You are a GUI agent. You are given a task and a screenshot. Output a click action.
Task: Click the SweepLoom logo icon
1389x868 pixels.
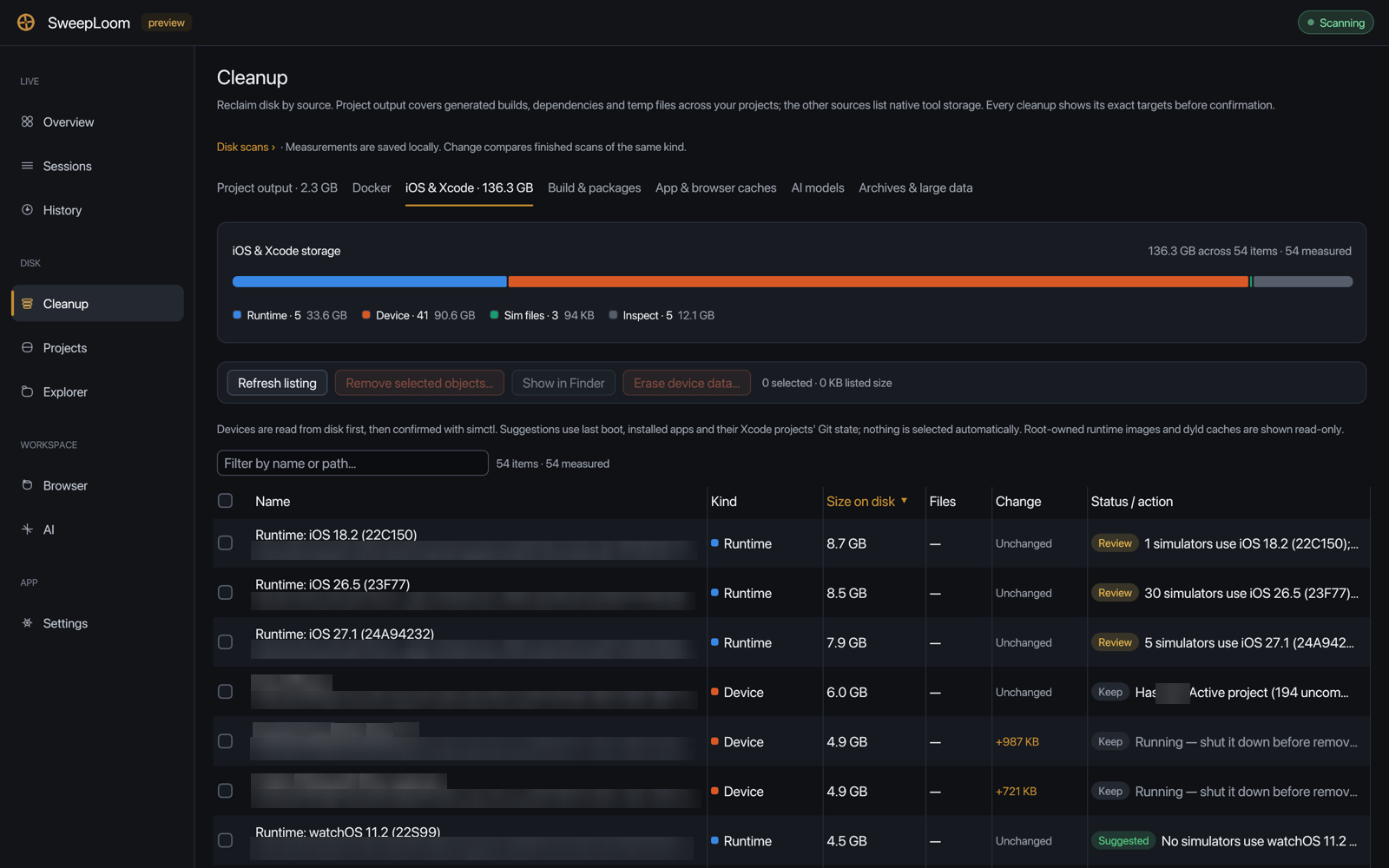[x=26, y=23]
